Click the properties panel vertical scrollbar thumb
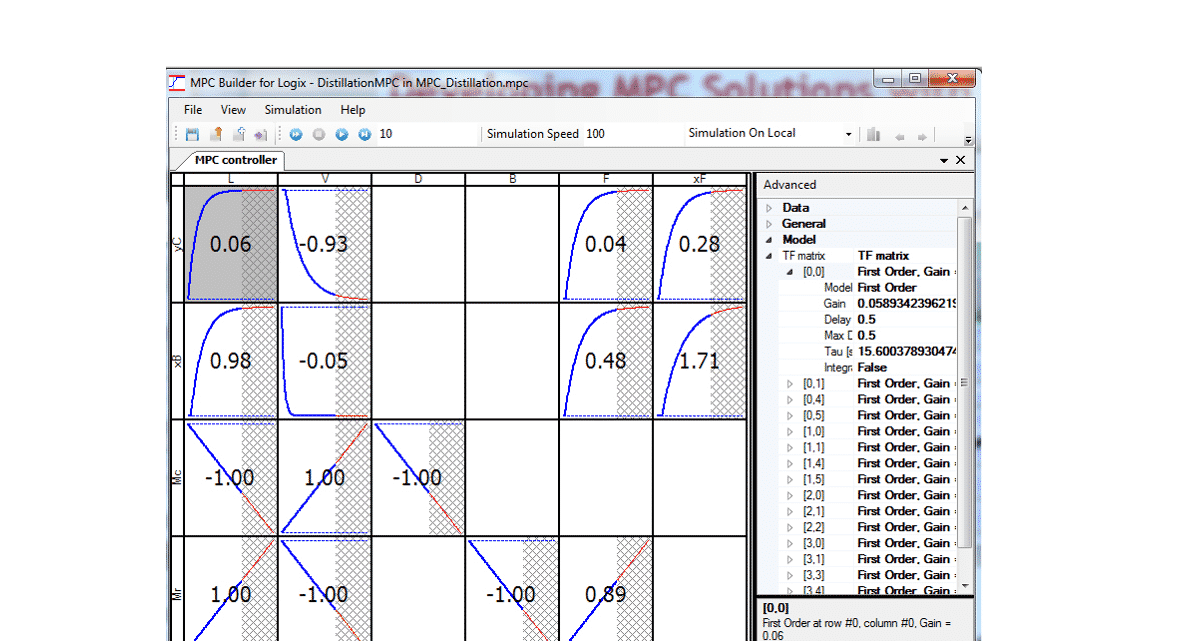Image resolution: width=1180 pixels, height=641 pixels. tap(965, 382)
